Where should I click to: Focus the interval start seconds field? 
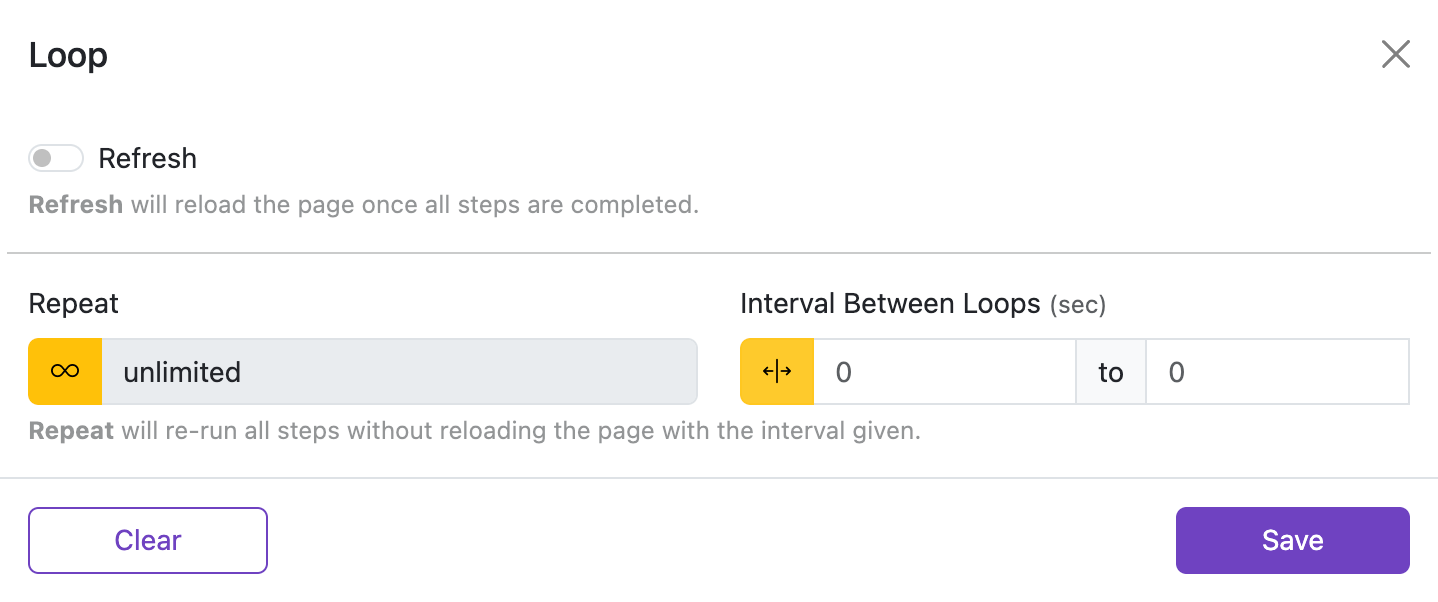[944, 372]
